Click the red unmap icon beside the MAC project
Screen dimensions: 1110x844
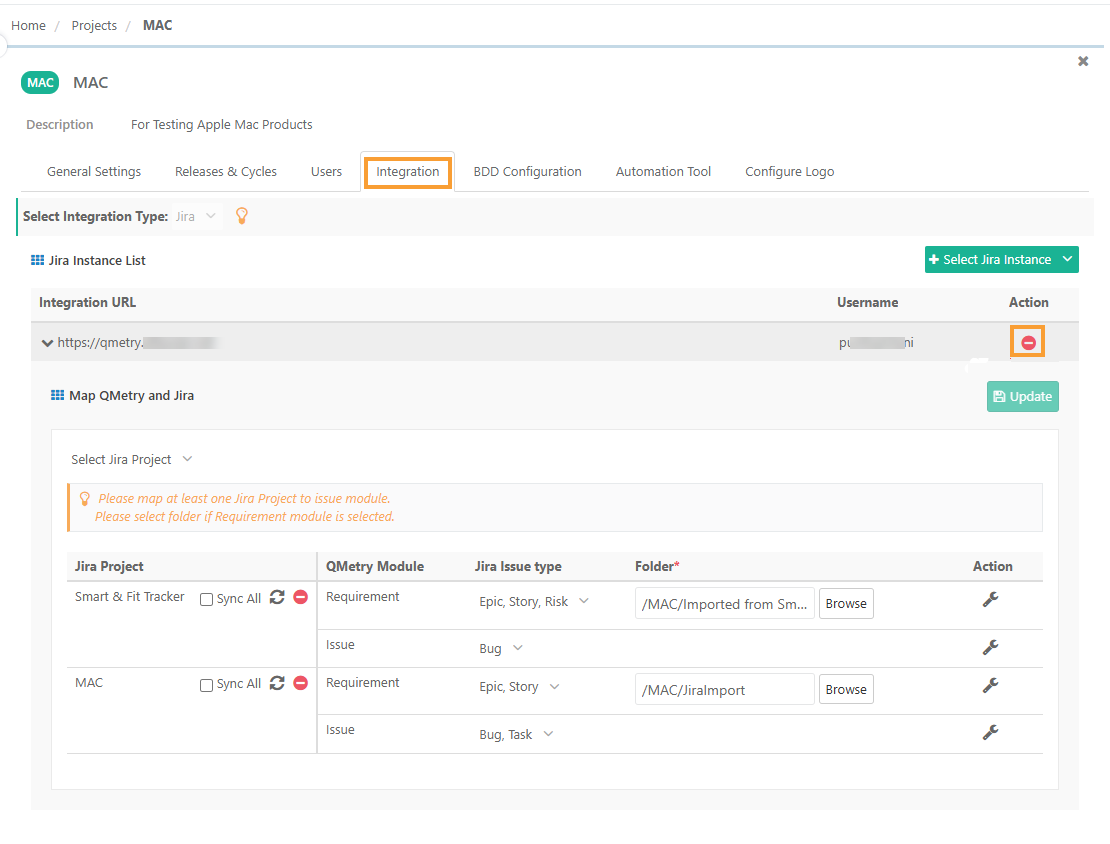300,684
